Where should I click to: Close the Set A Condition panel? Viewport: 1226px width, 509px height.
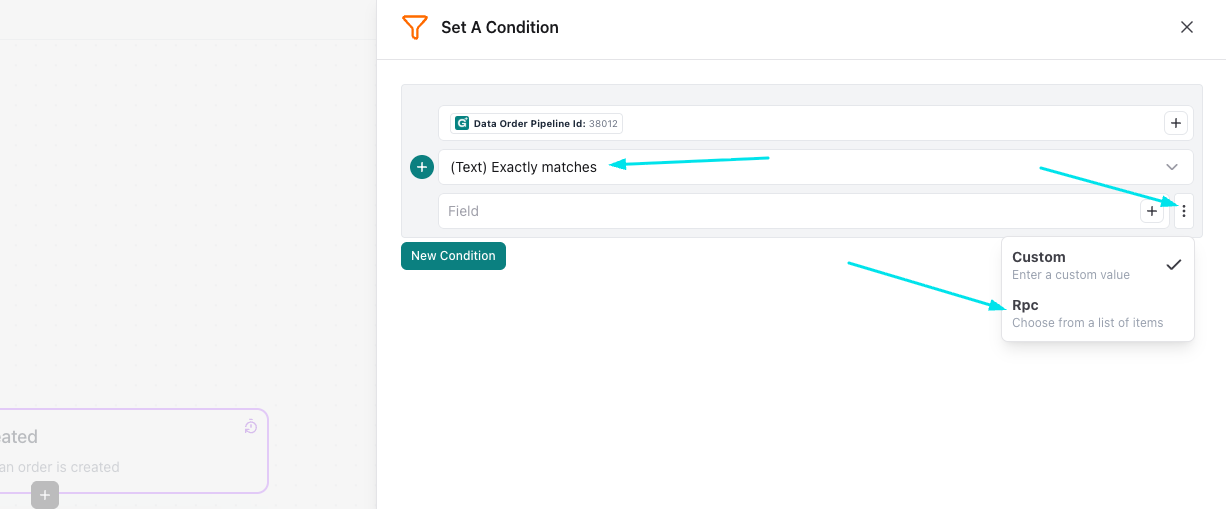[x=1187, y=27]
